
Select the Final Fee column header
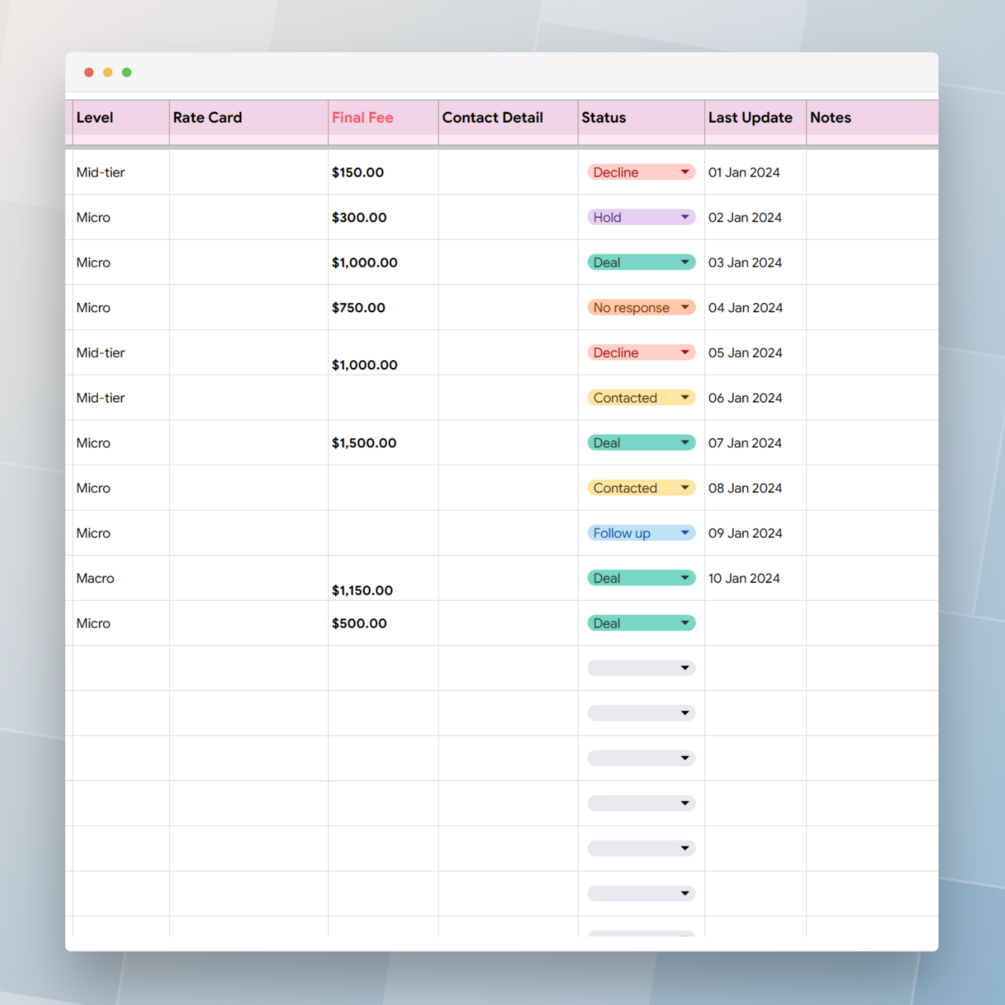coord(383,118)
